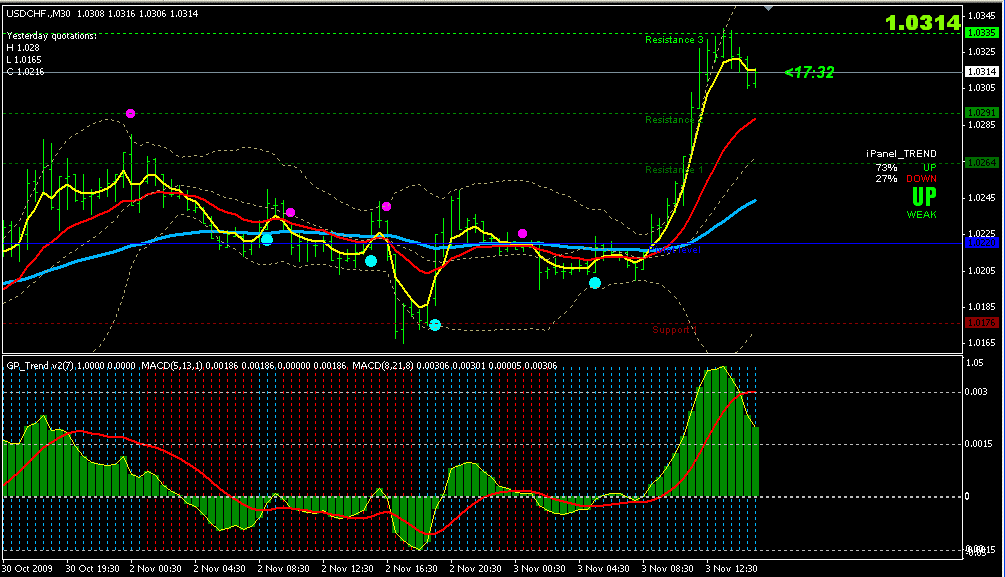Viewport: 1005px width, 577px height.
Task: Click the green 1.0264 price tag on the scale
Action: pyautogui.click(x=981, y=163)
